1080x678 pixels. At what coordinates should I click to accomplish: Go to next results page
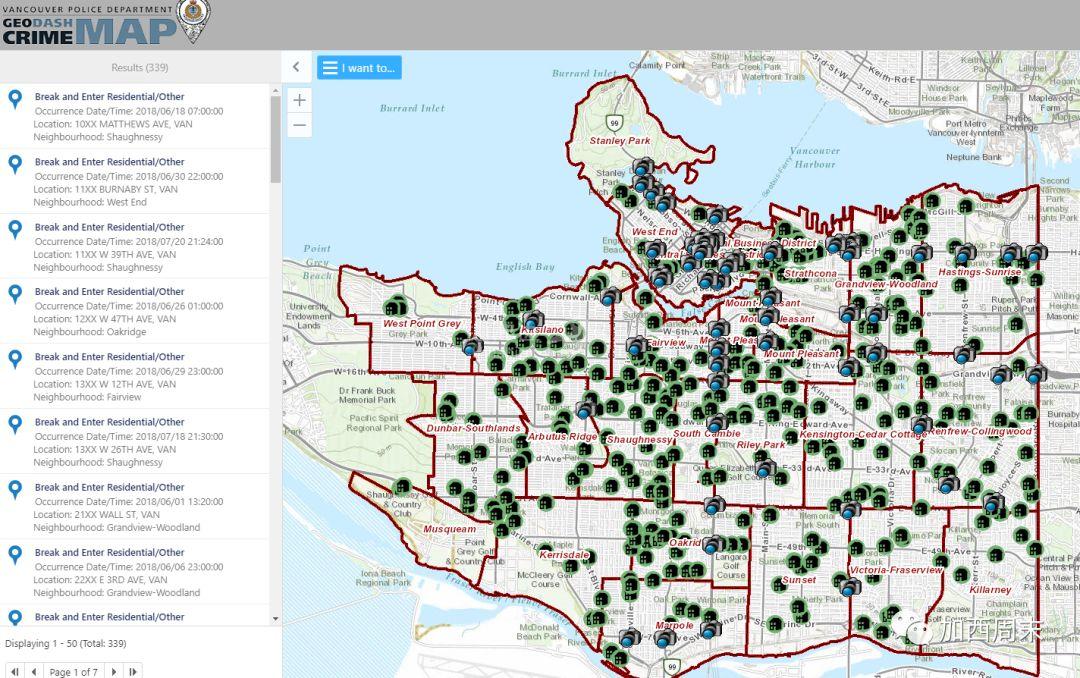pyautogui.click(x=114, y=671)
